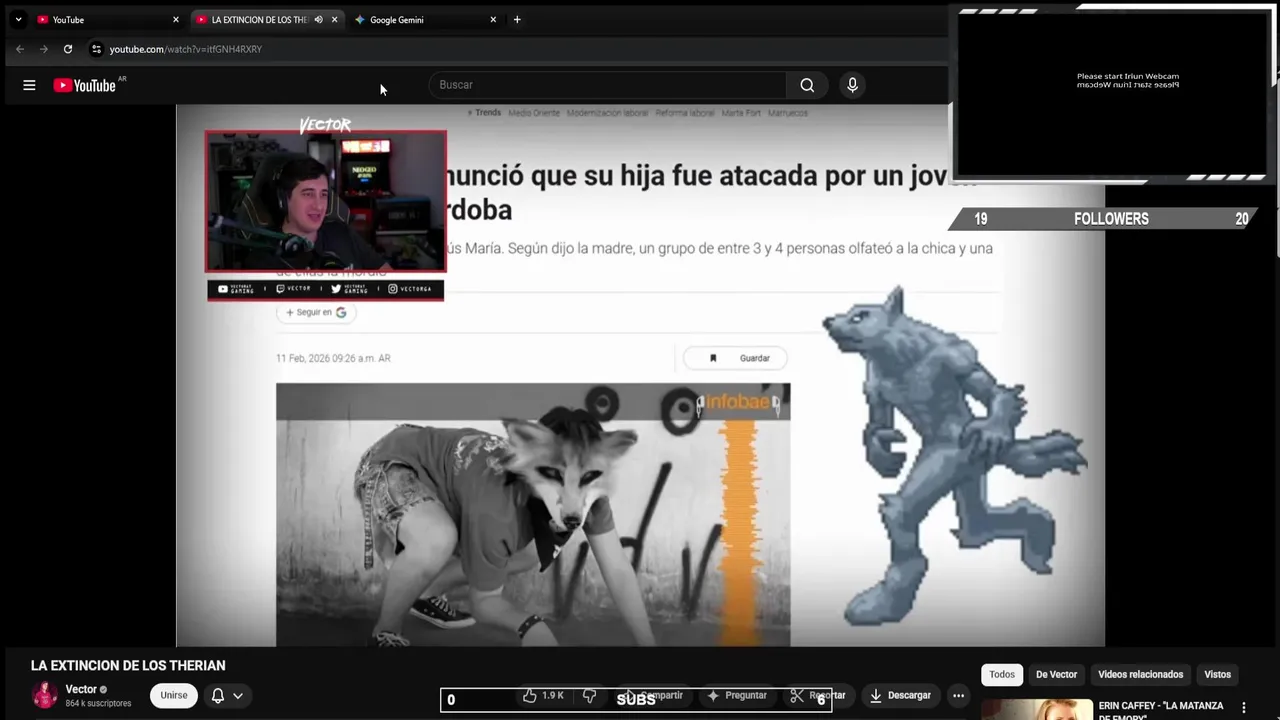Click the YouTube logo
1280x720 pixels.
(x=85, y=85)
